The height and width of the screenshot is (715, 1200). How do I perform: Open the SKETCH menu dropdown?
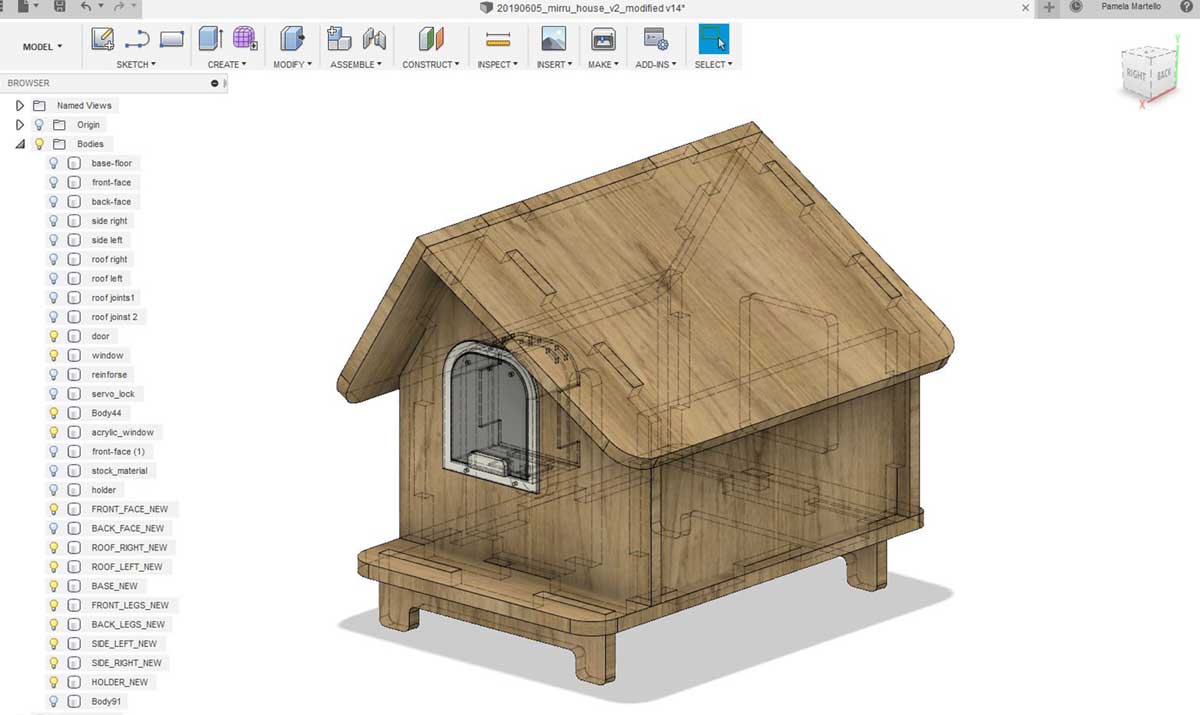(x=136, y=64)
